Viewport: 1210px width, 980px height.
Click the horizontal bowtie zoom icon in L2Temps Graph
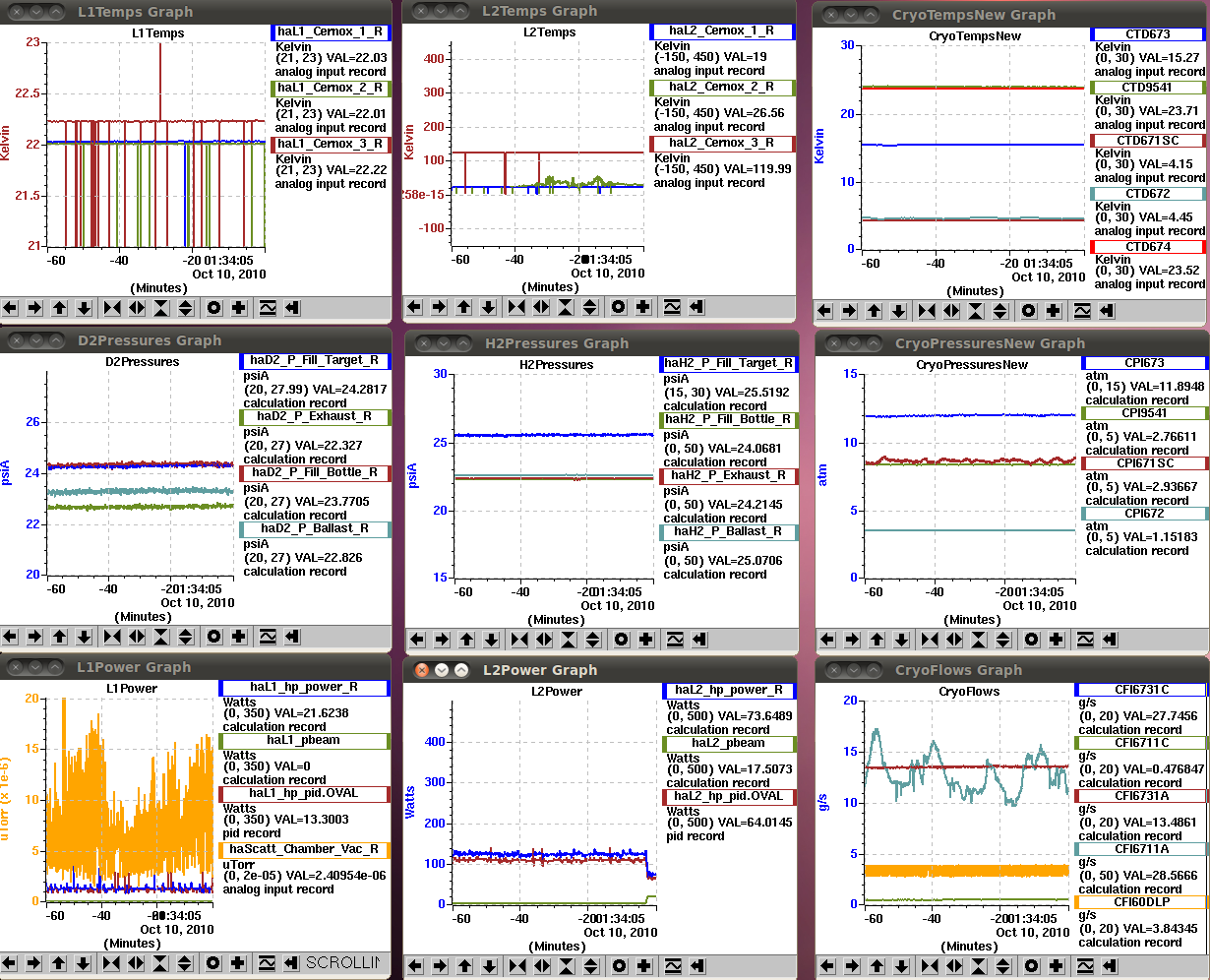click(x=516, y=307)
